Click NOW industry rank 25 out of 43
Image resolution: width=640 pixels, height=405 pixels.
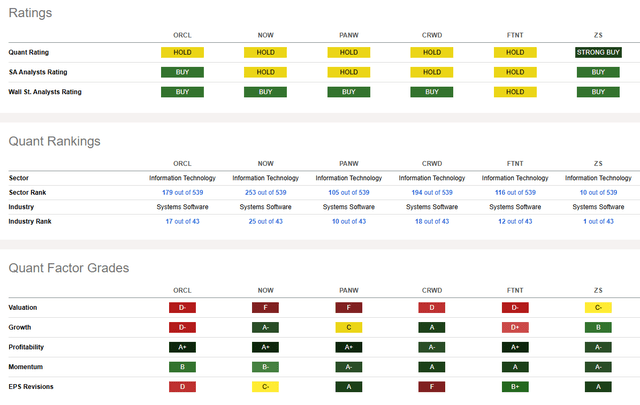click(x=265, y=221)
